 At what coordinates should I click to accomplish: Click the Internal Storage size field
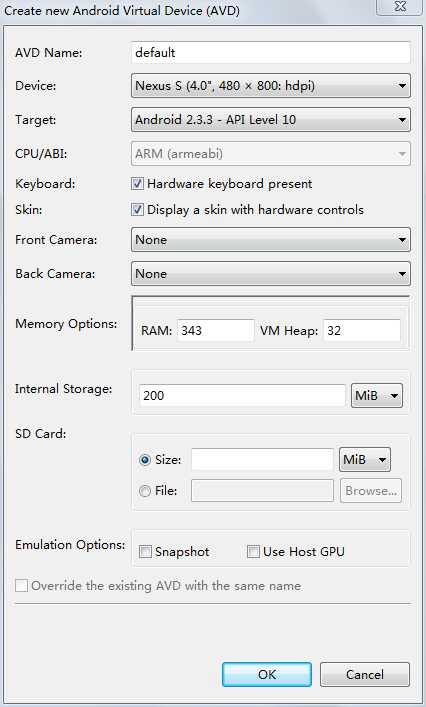click(243, 395)
